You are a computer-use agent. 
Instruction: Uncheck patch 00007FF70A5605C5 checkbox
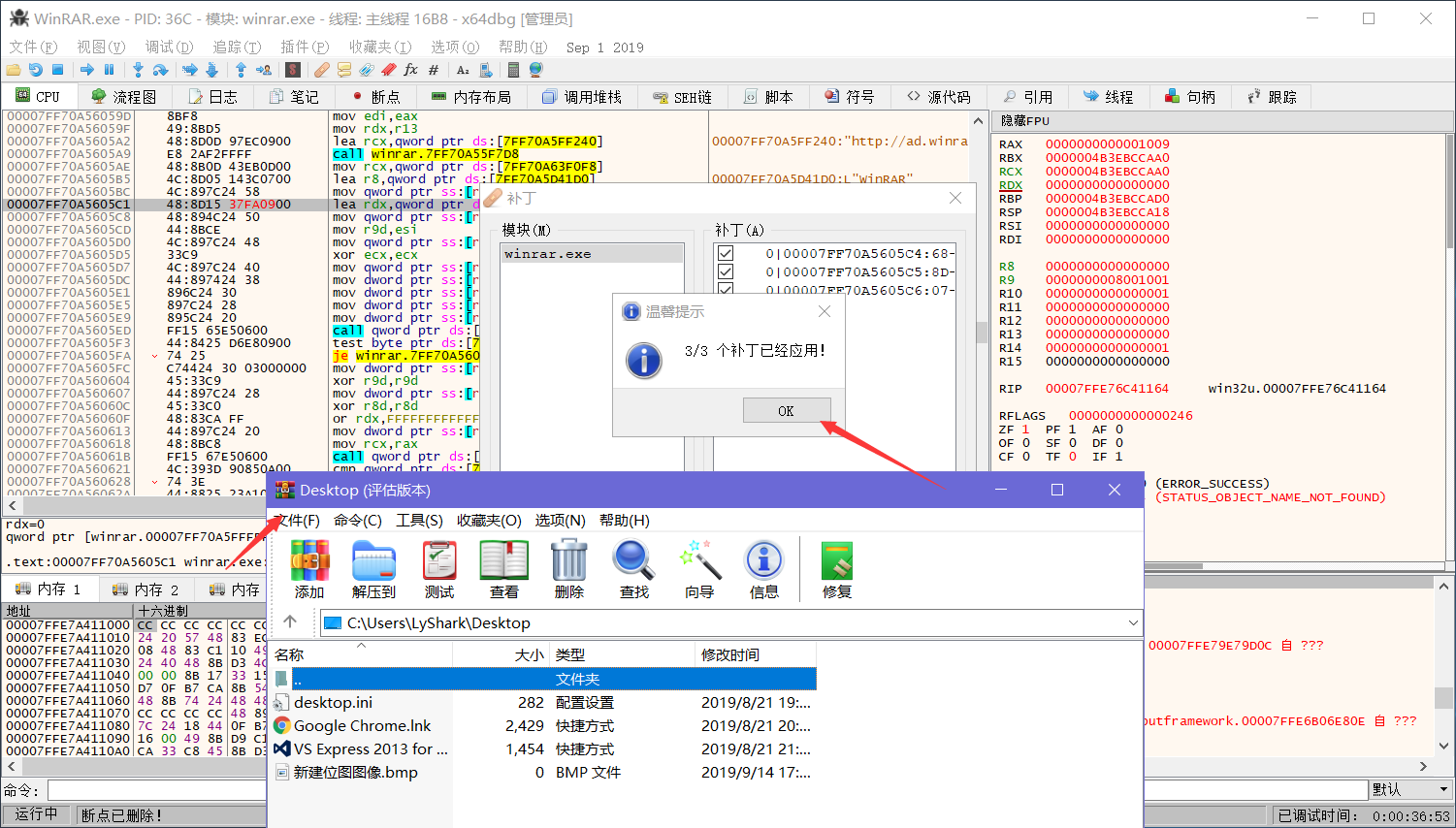[x=726, y=271]
